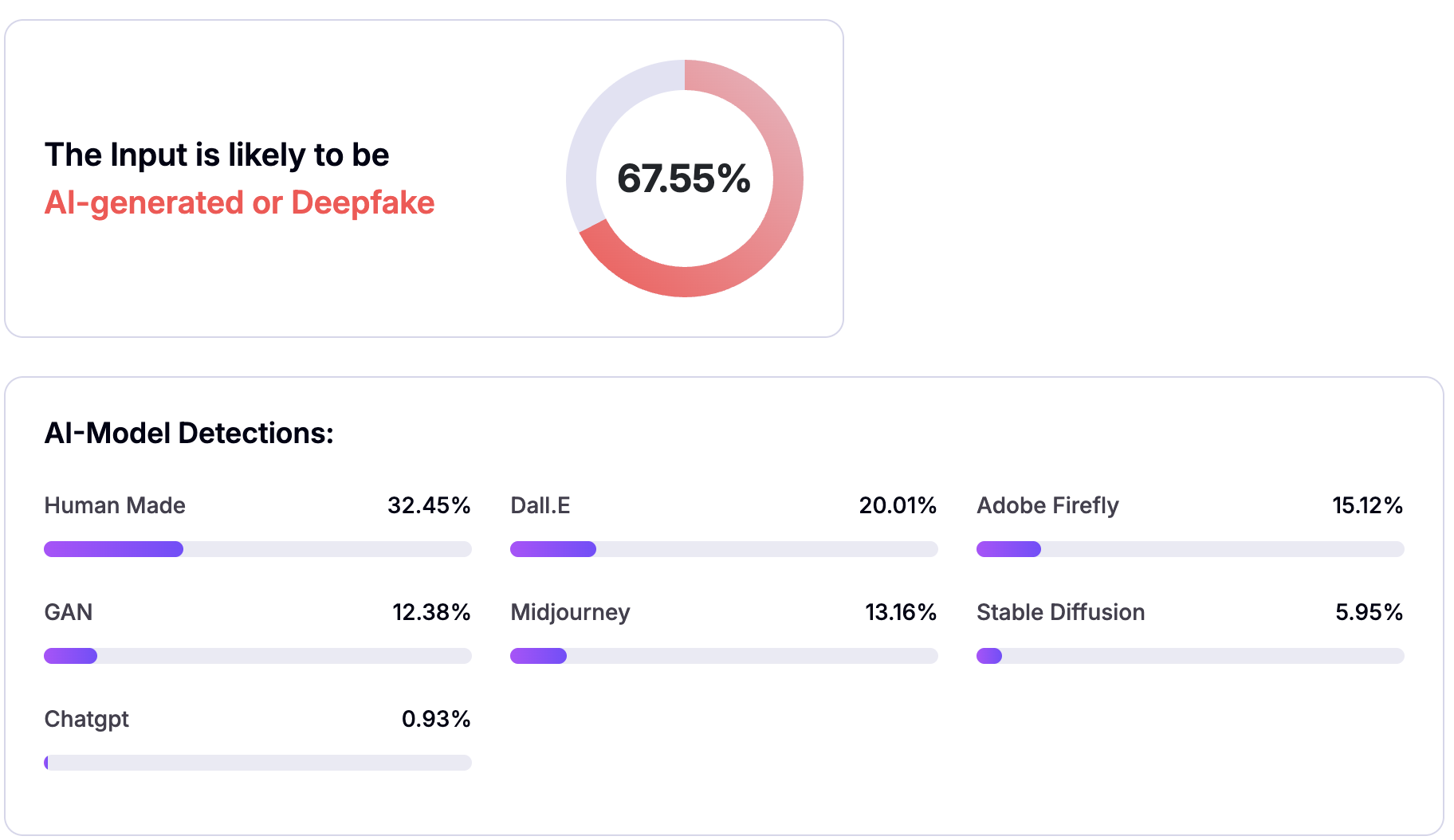The image size is (1454, 840).
Task: Click the 32.45% Human Made value
Action: click(x=429, y=505)
